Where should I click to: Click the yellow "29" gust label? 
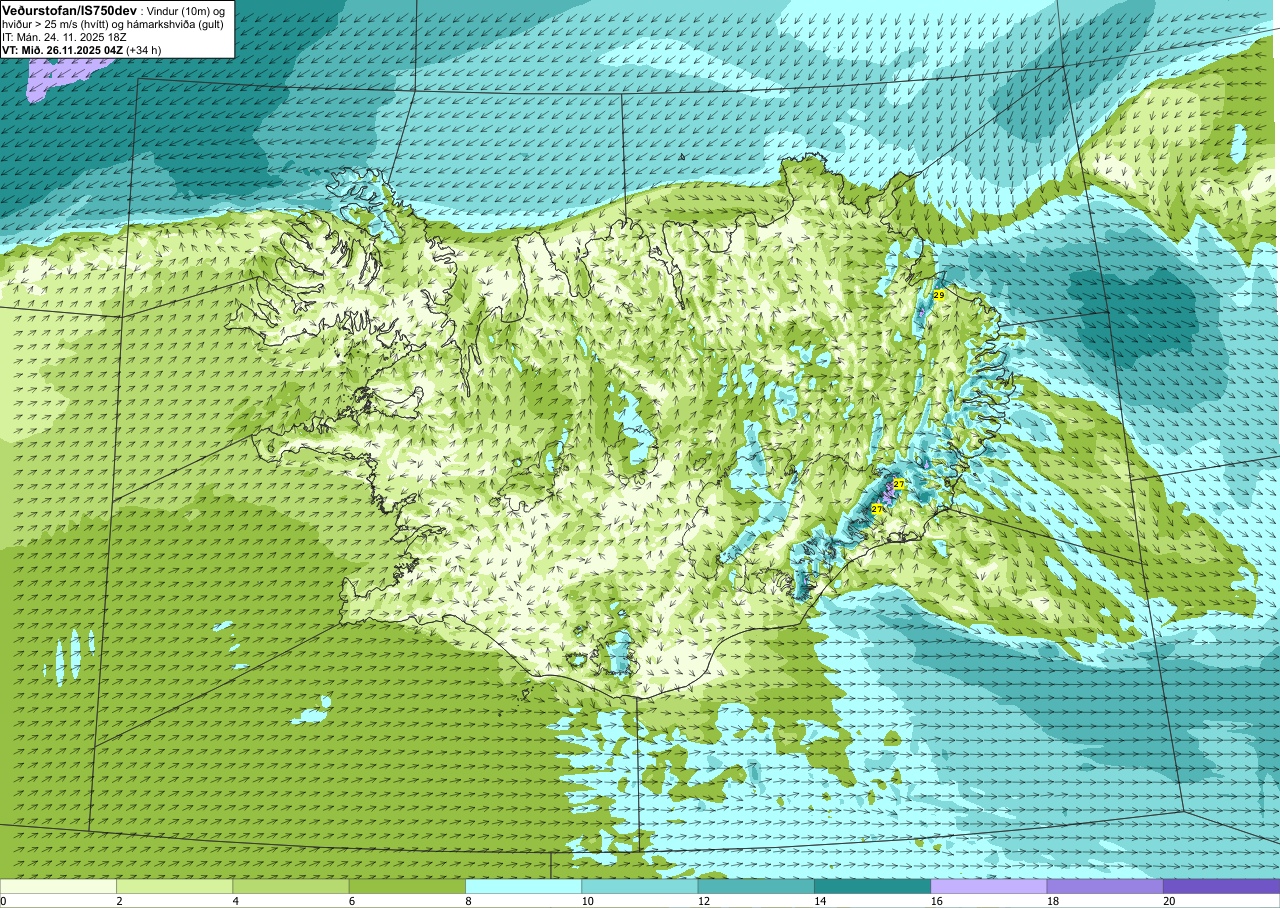point(939,295)
